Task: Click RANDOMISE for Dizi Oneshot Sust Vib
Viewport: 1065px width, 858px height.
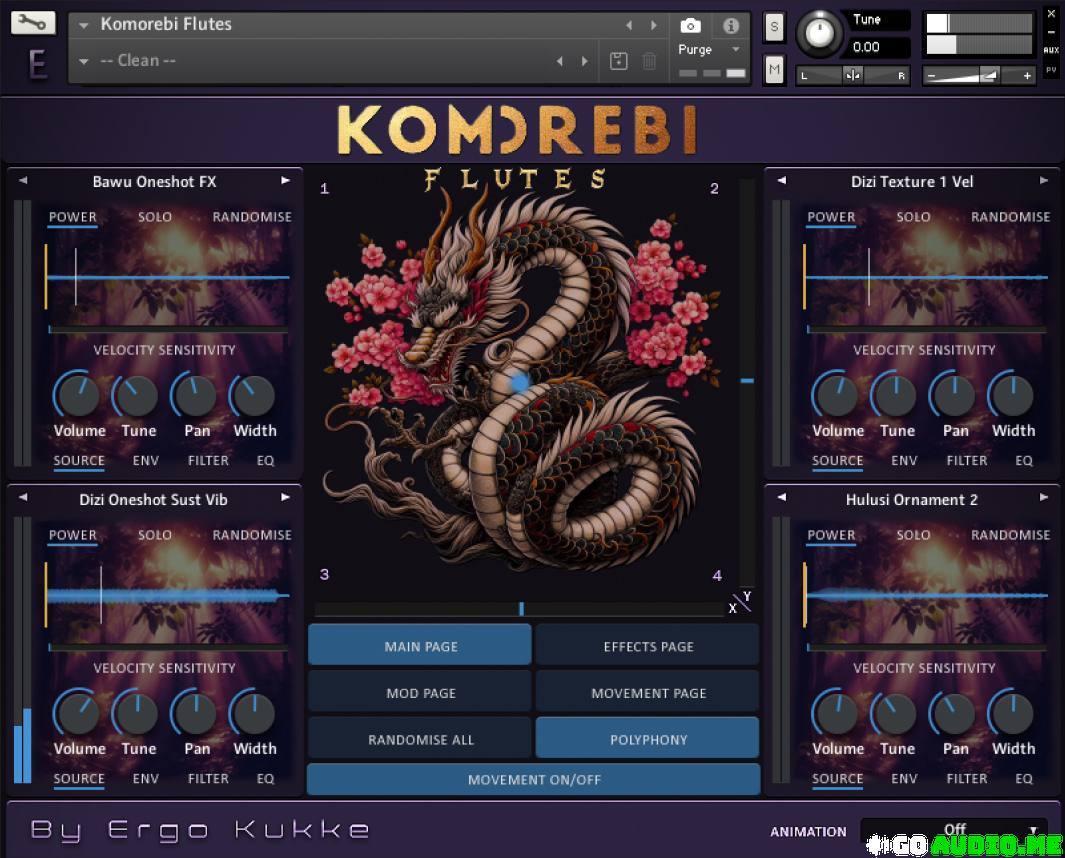Action: (x=252, y=535)
